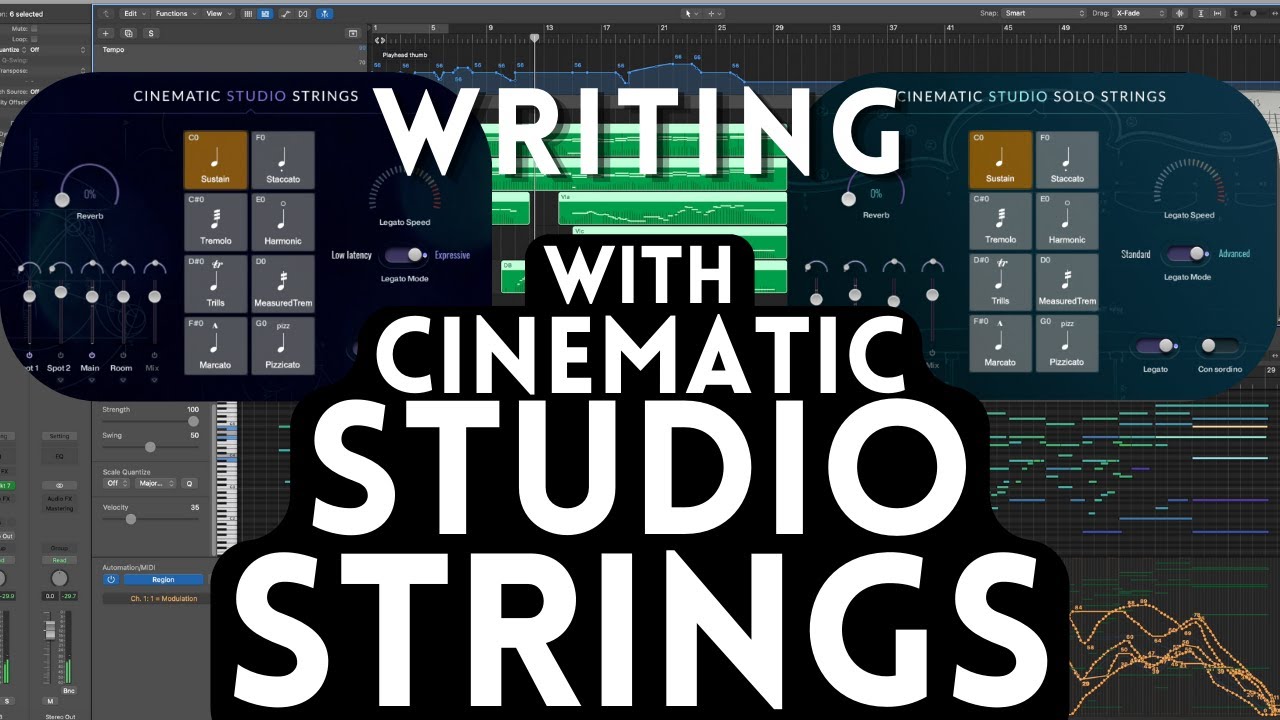Select Sustain articulation in Solo Strings panel
1280x720 pixels.
[x=1000, y=159]
